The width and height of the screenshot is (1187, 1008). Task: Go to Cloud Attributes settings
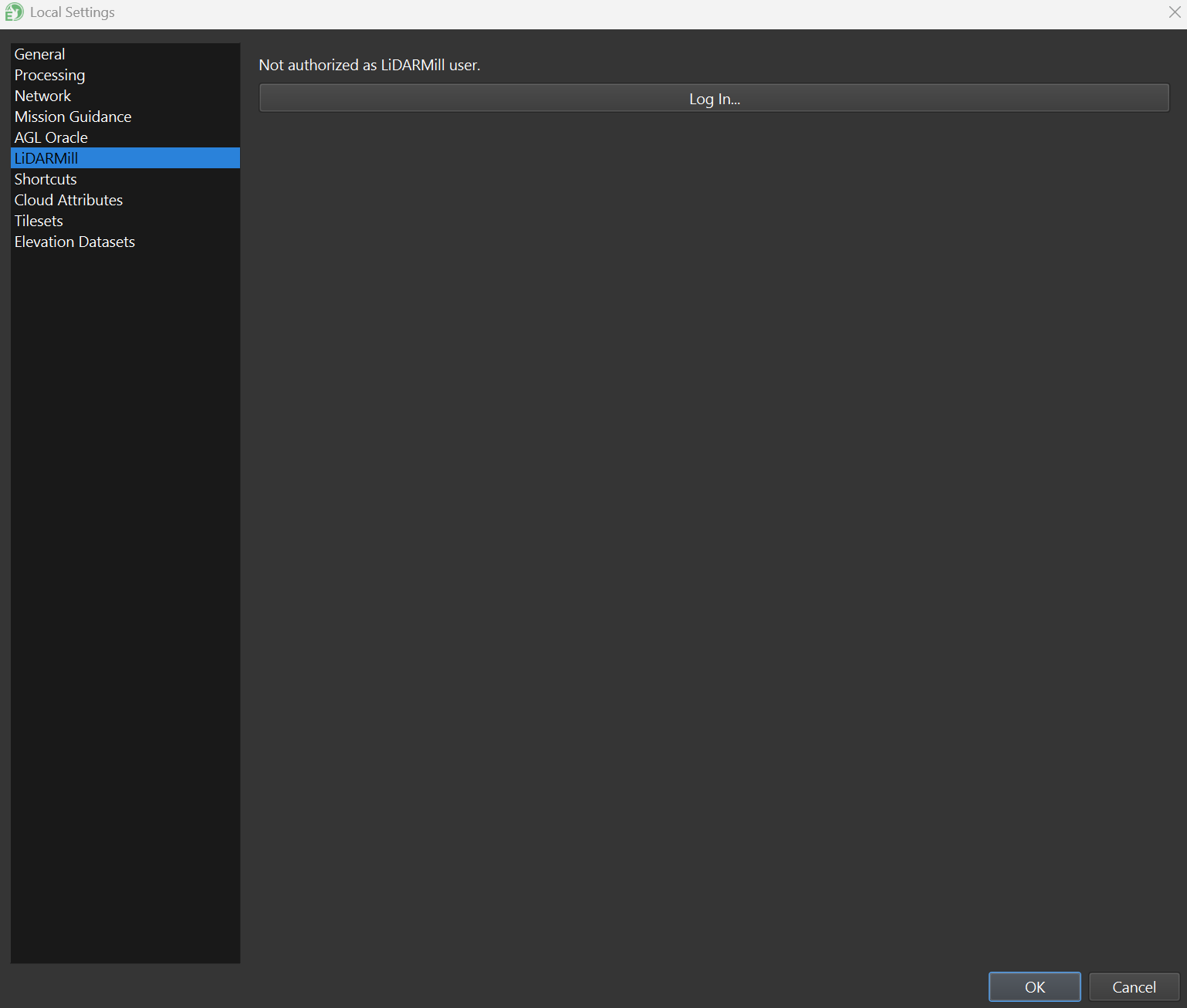click(69, 200)
